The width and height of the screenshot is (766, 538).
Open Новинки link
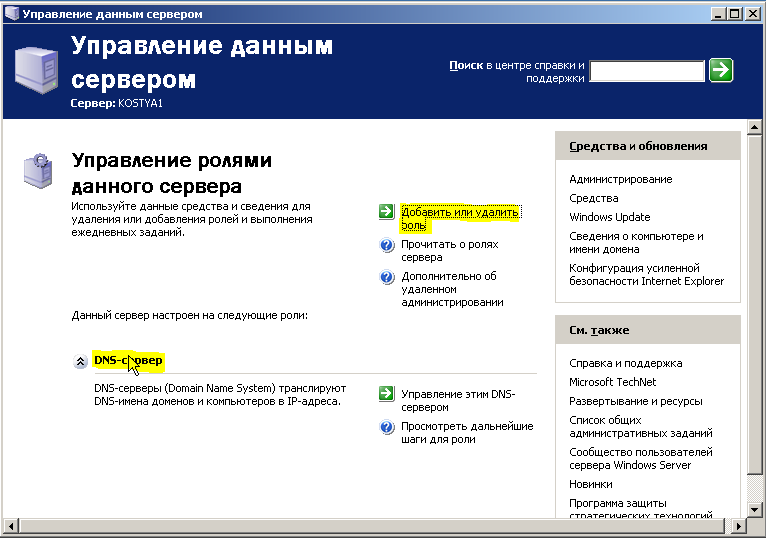tap(591, 484)
